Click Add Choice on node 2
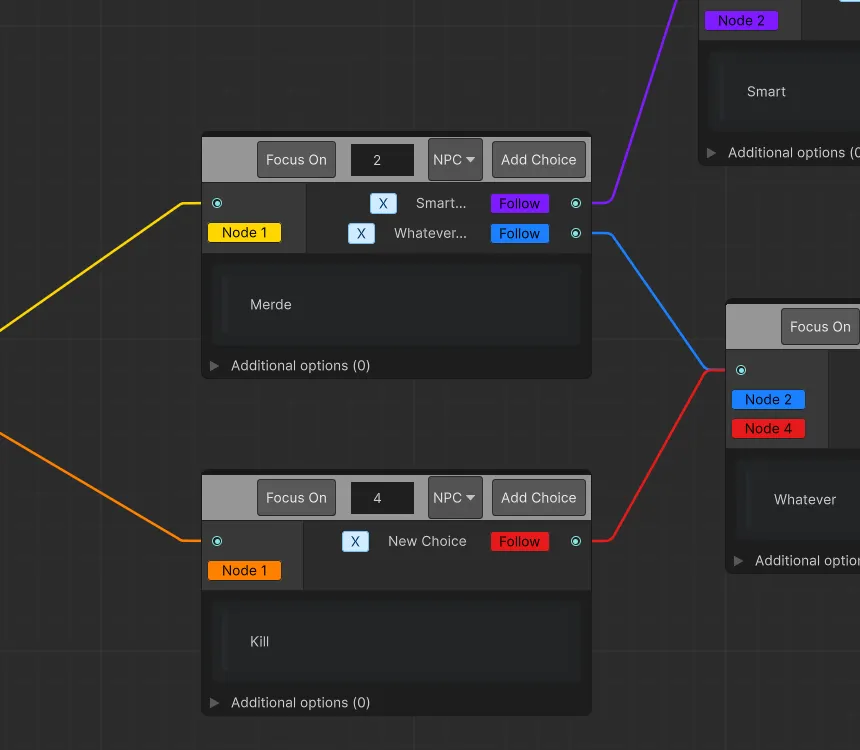The width and height of the screenshot is (860, 750). 539,159
